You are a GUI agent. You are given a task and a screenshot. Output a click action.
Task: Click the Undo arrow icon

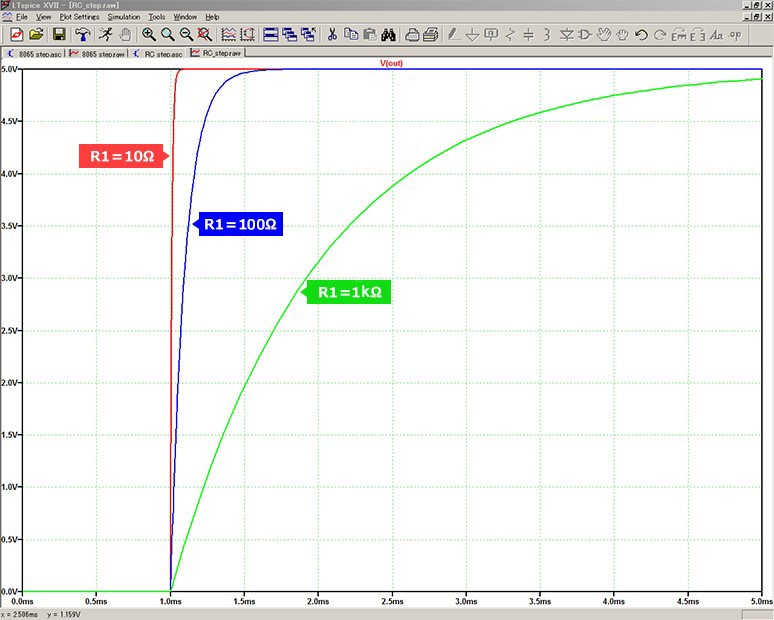click(641, 35)
